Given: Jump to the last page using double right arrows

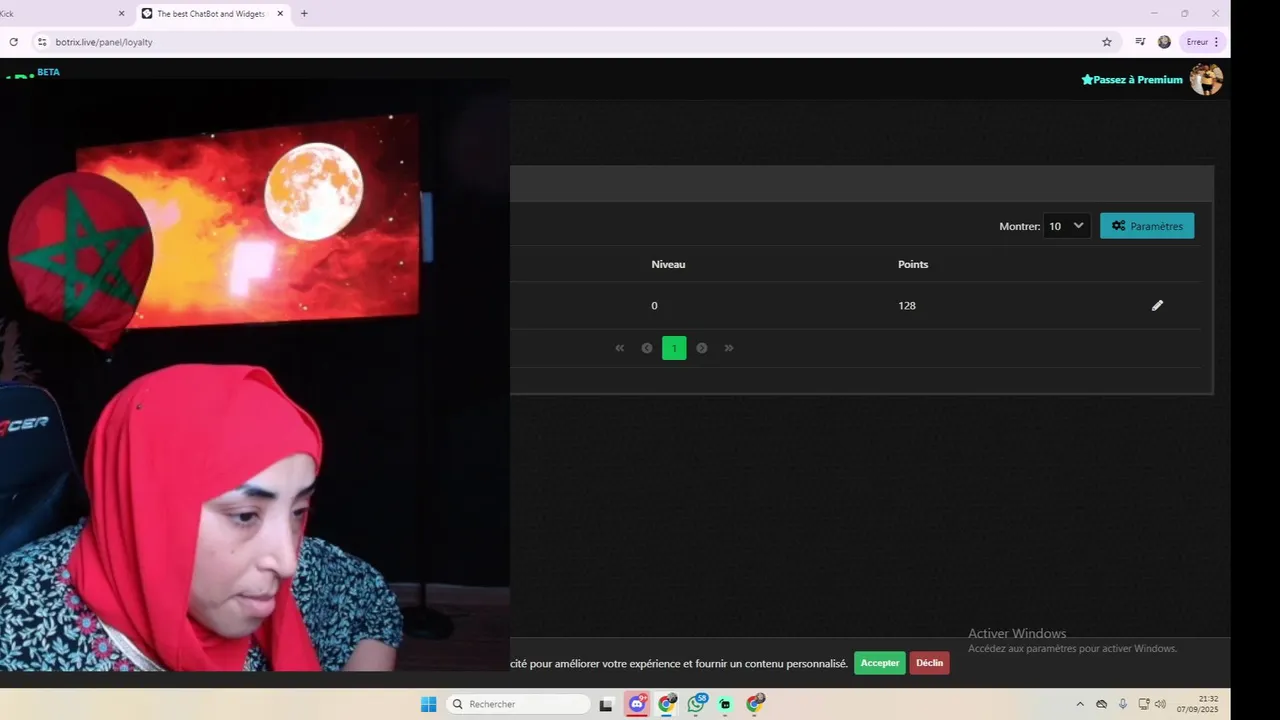Looking at the screenshot, I should (x=729, y=348).
